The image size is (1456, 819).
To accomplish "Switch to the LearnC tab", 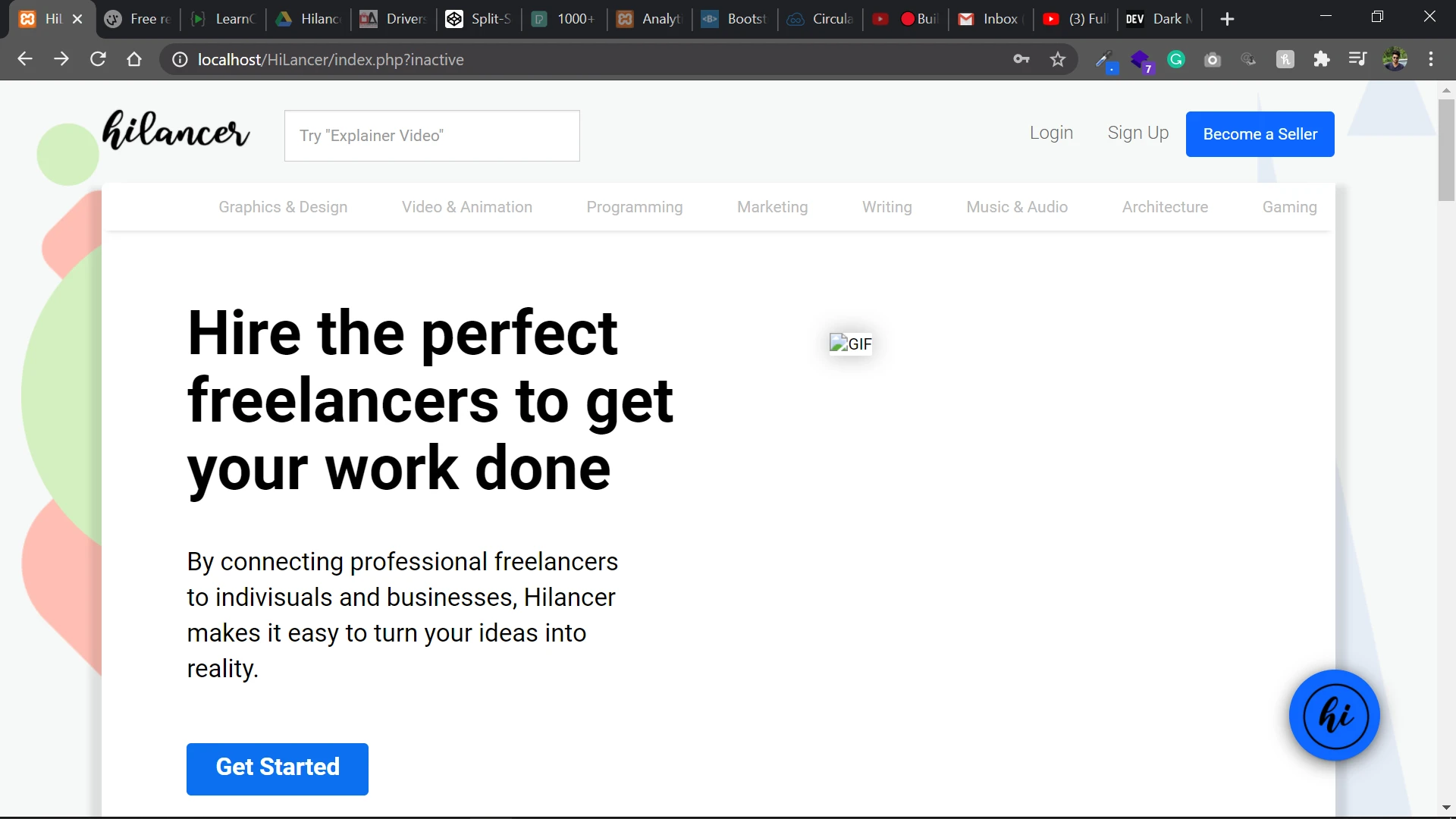I will [x=224, y=19].
